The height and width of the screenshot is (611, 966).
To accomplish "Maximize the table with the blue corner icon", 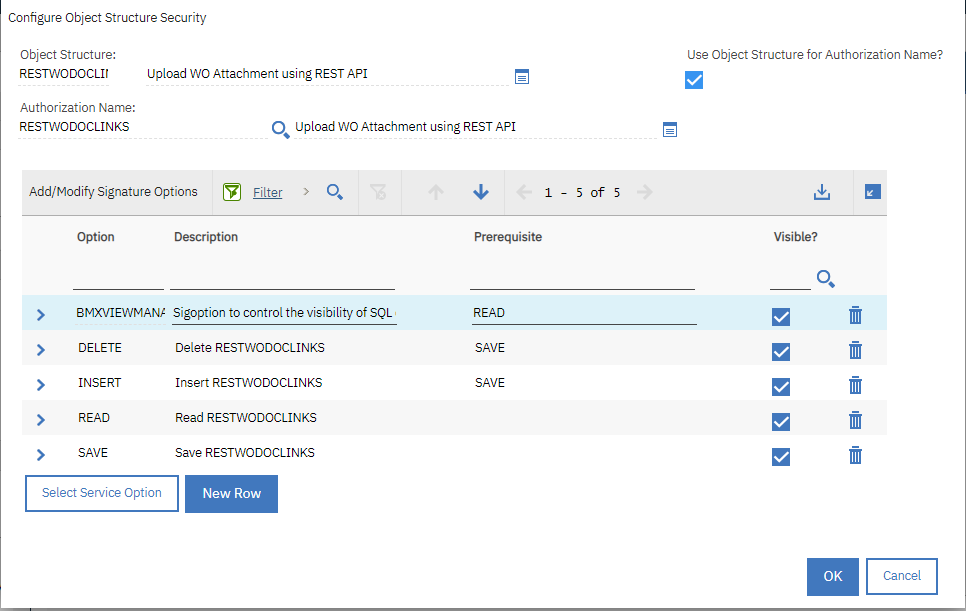I will point(870,191).
